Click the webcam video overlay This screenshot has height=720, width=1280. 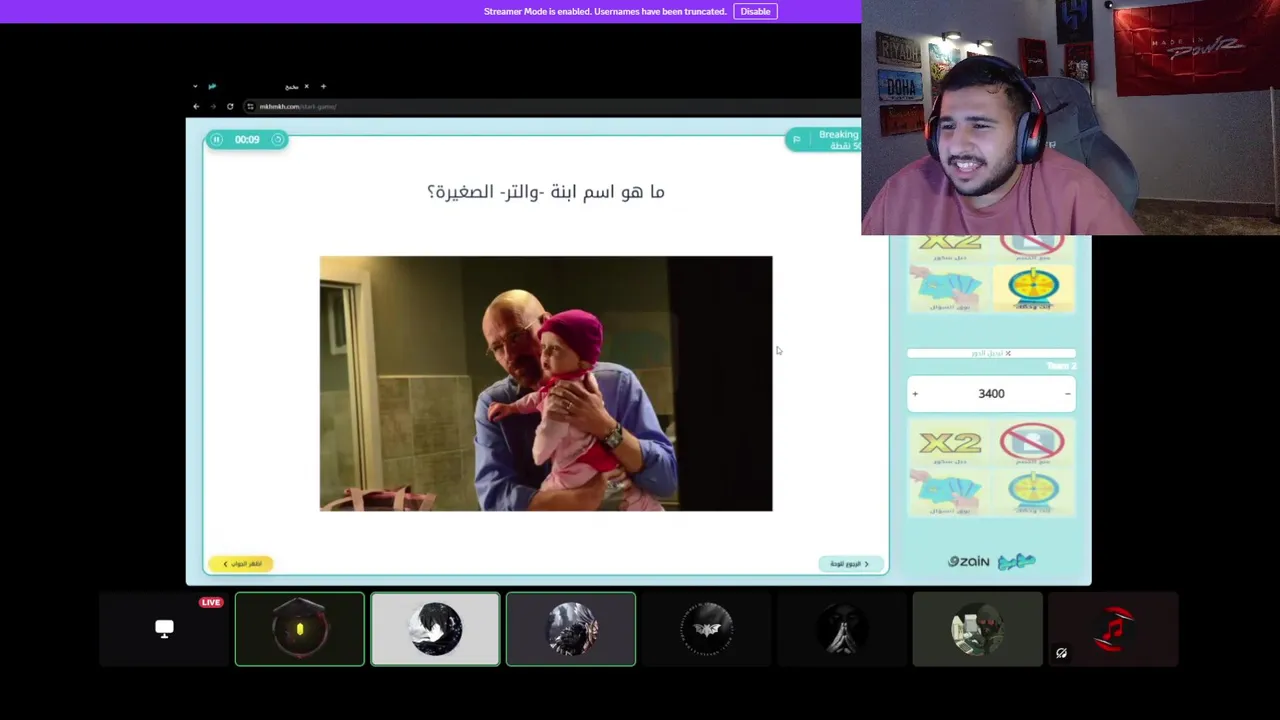coord(1070,118)
